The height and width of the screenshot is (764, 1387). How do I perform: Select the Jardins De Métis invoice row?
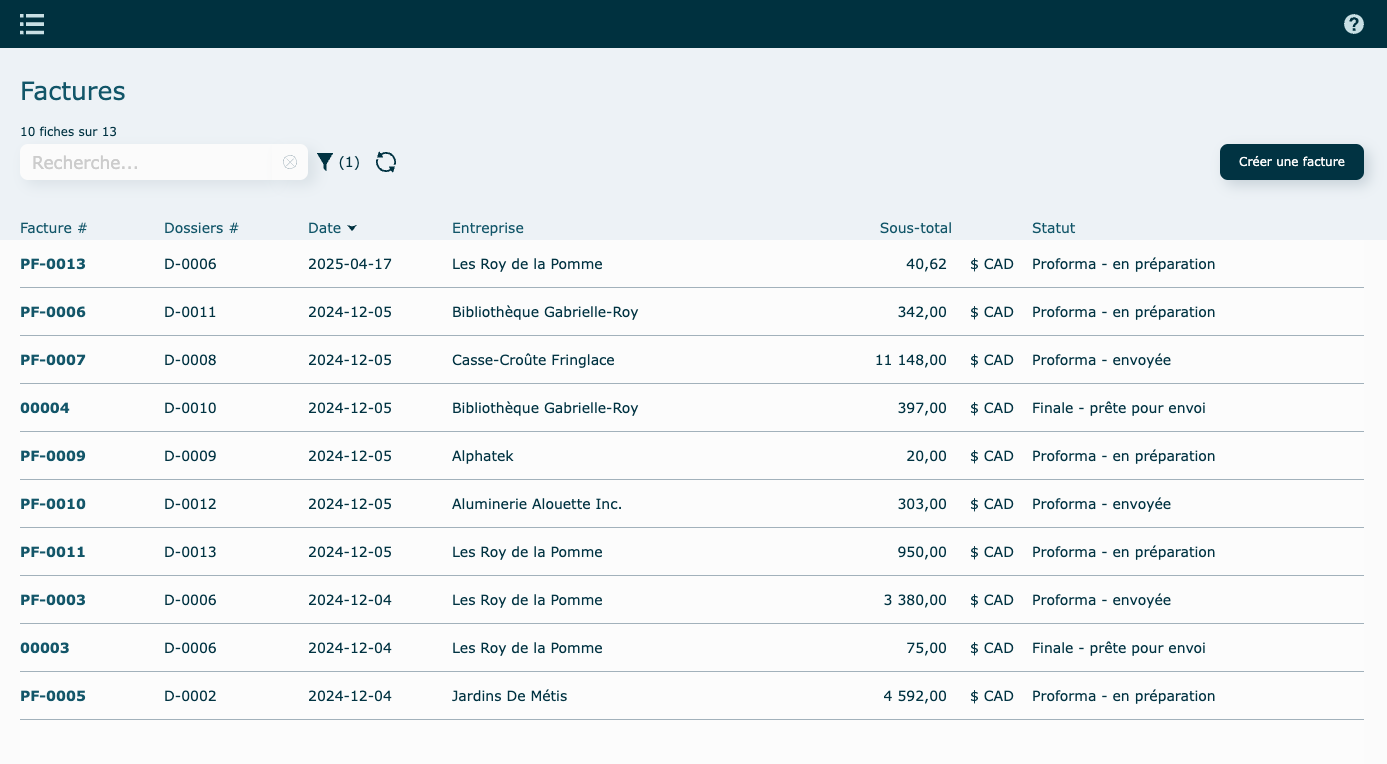[x=509, y=696]
